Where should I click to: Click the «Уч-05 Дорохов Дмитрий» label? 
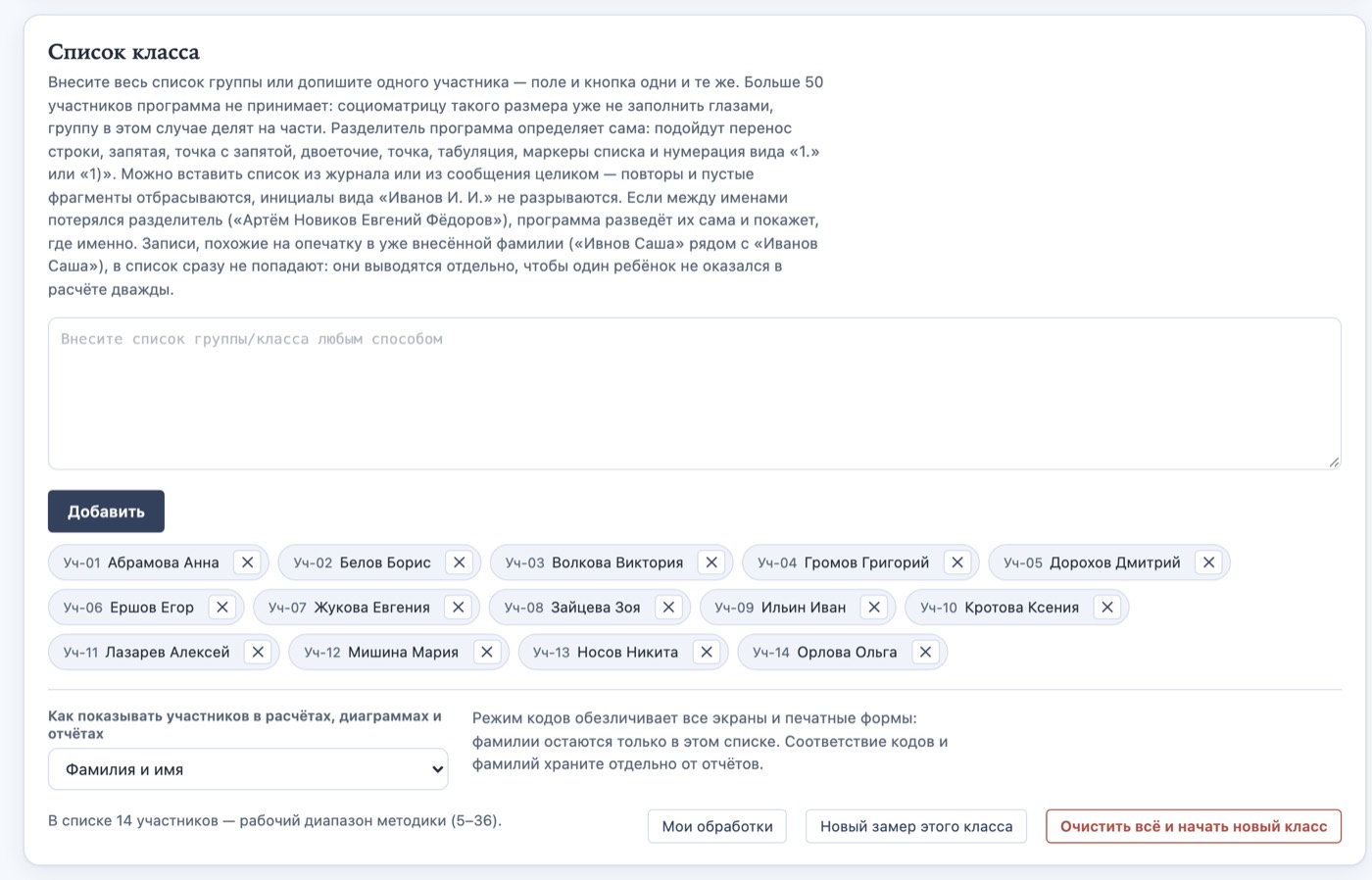pos(1092,562)
